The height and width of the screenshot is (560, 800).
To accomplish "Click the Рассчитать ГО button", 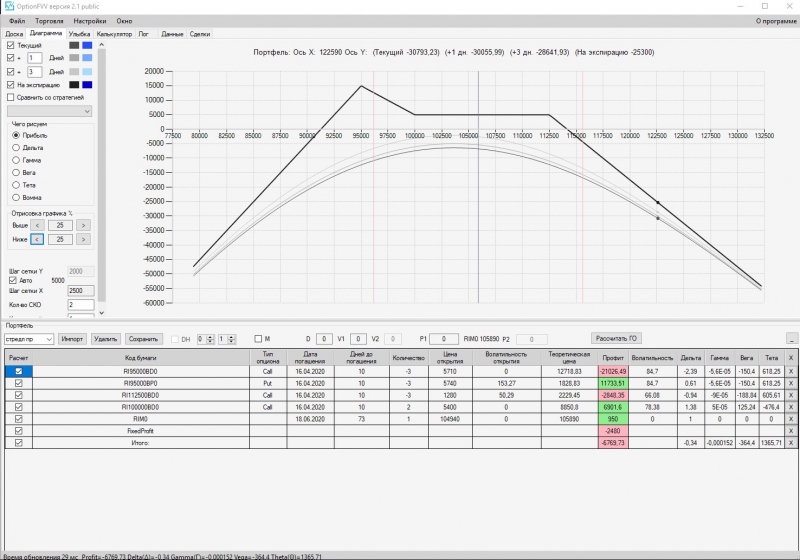I will click(x=616, y=338).
